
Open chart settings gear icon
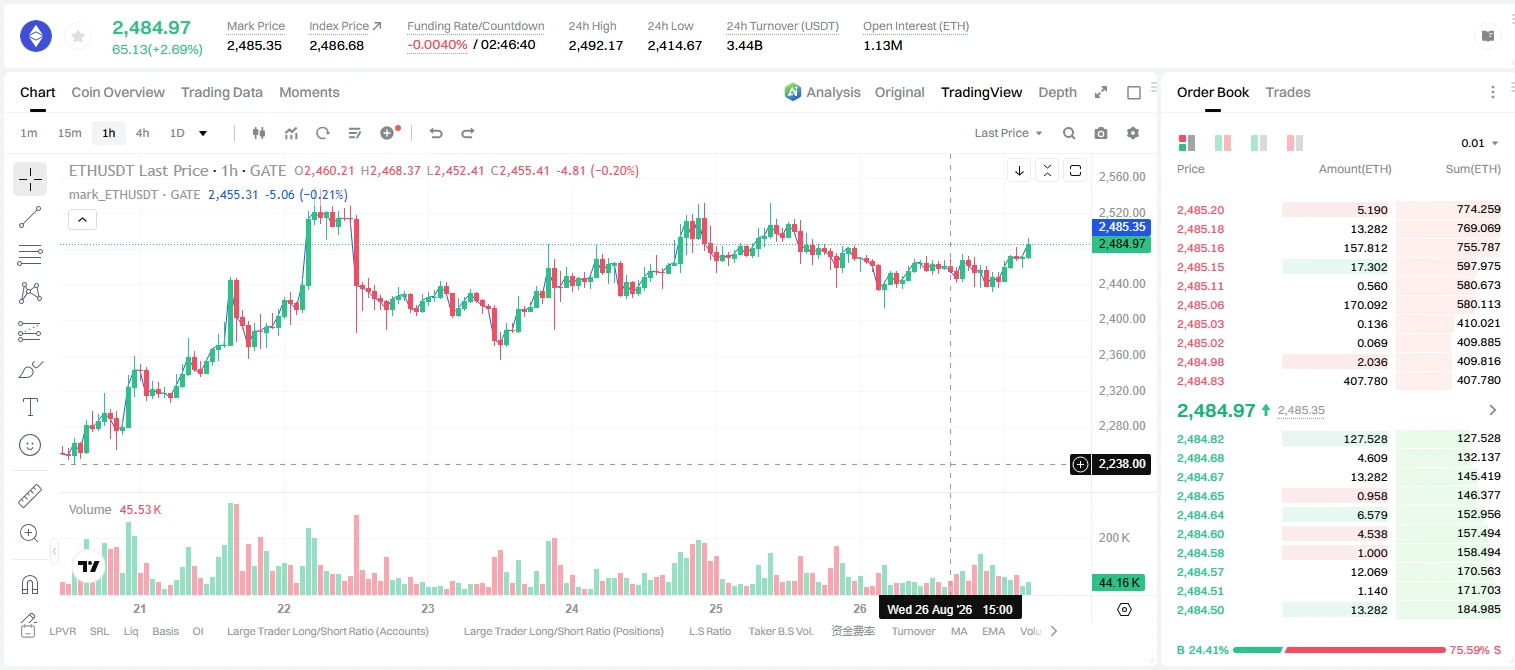click(1133, 133)
